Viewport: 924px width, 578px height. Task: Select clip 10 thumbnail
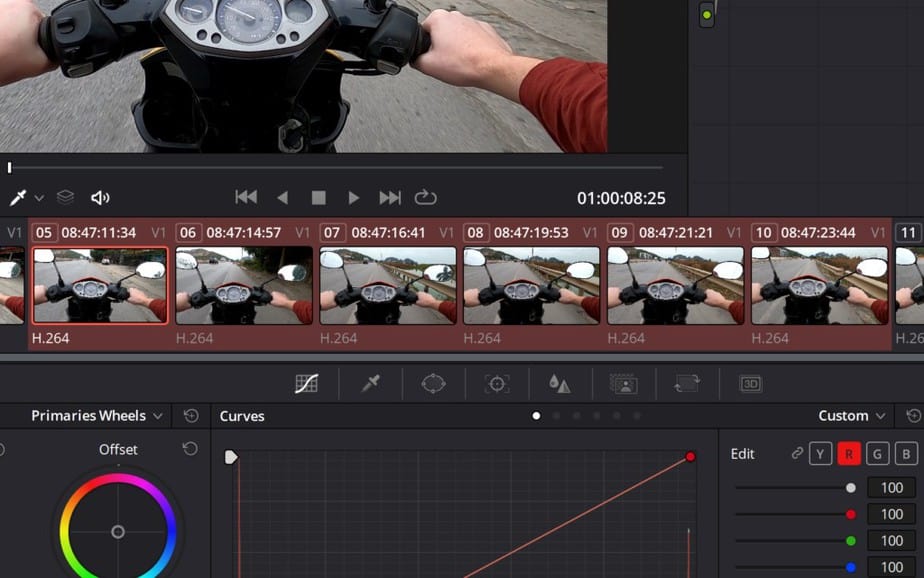pyautogui.click(x=820, y=286)
